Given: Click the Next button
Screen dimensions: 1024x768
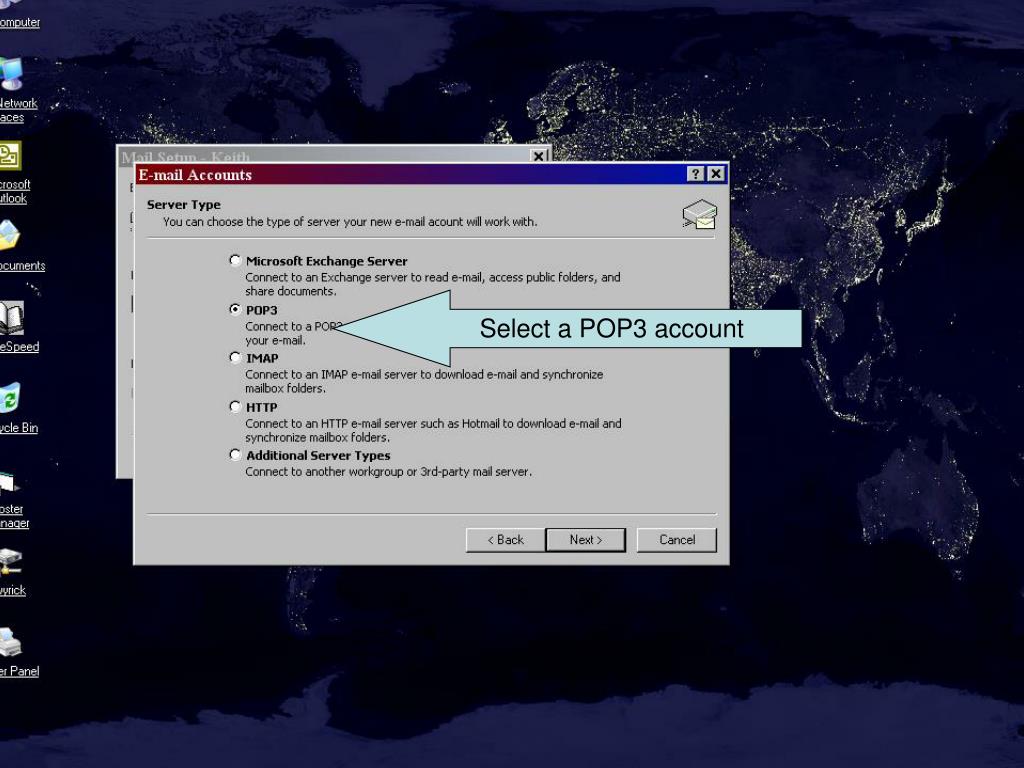Looking at the screenshot, I should (x=585, y=539).
